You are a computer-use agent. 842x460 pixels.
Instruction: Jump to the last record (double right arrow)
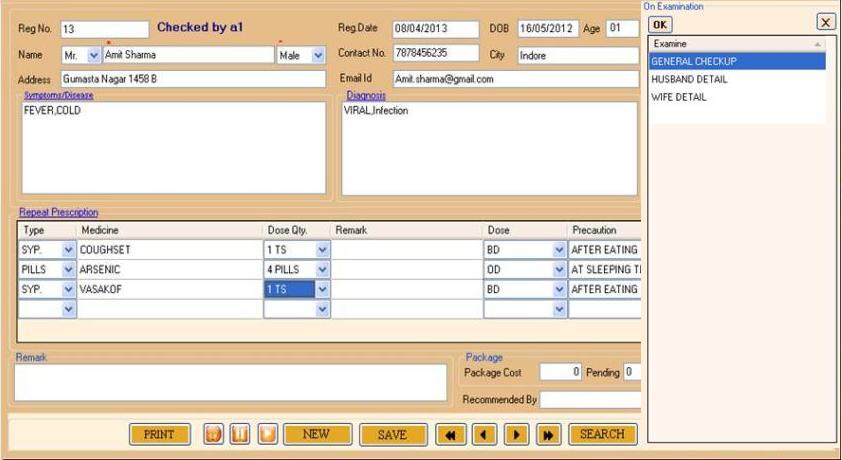(548, 434)
